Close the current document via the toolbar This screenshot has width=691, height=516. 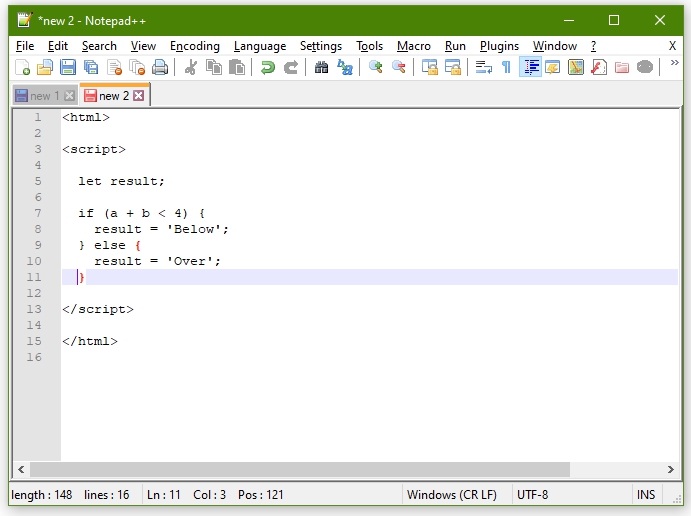click(x=114, y=67)
